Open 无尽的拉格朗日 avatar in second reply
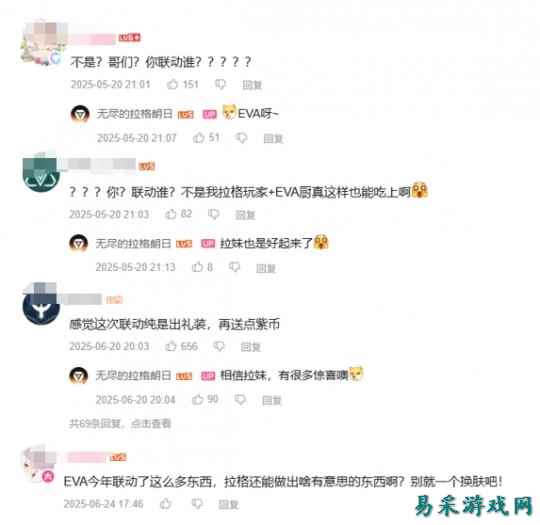The width and height of the screenshot is (540, 525). coord(79,243)
